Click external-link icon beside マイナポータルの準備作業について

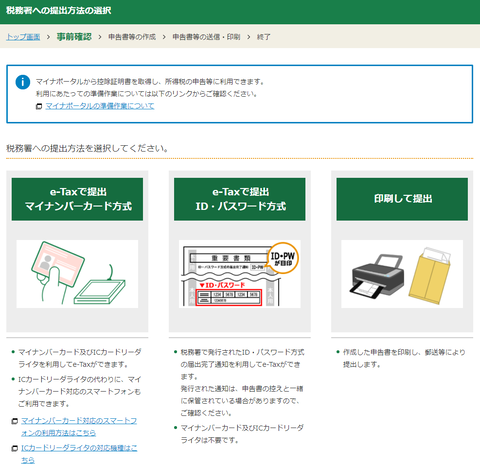pos(39,106)
